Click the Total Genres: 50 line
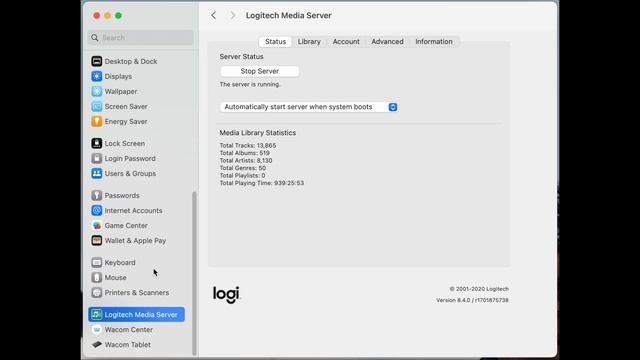The image size is (640, 360). [242, 168]
